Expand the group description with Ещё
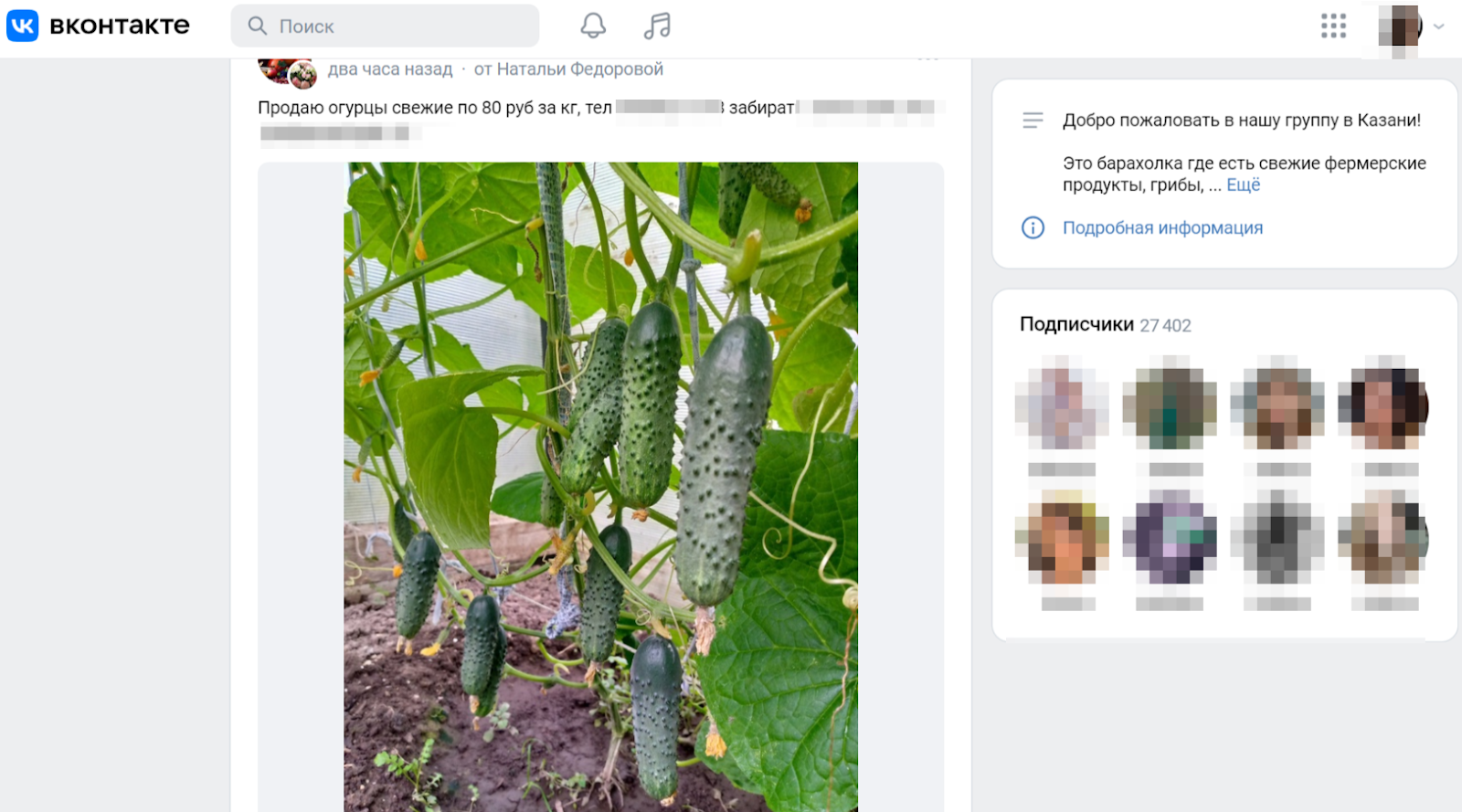 [1243, 185]
